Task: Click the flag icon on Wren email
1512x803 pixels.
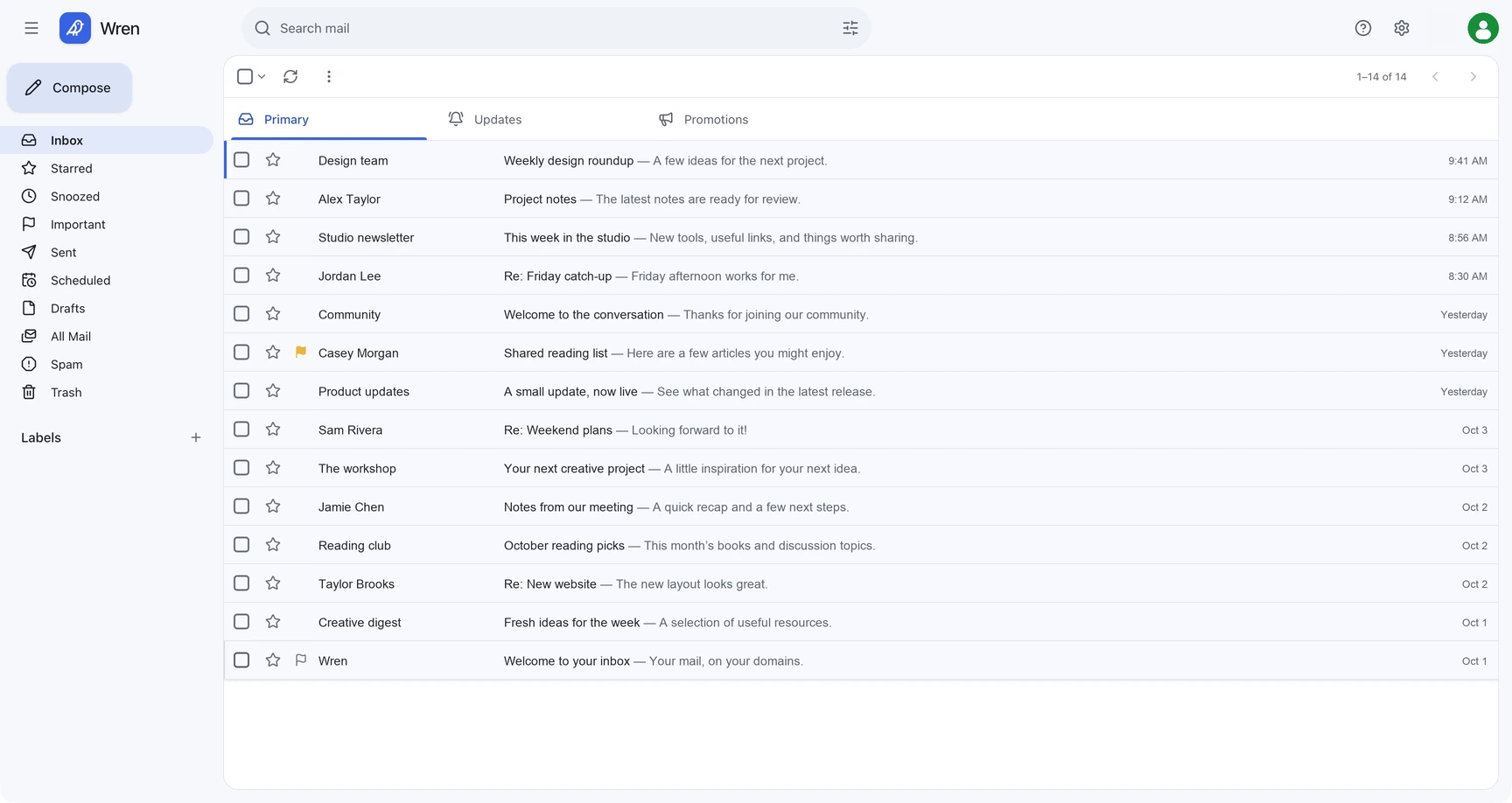Action: (301, 660)
